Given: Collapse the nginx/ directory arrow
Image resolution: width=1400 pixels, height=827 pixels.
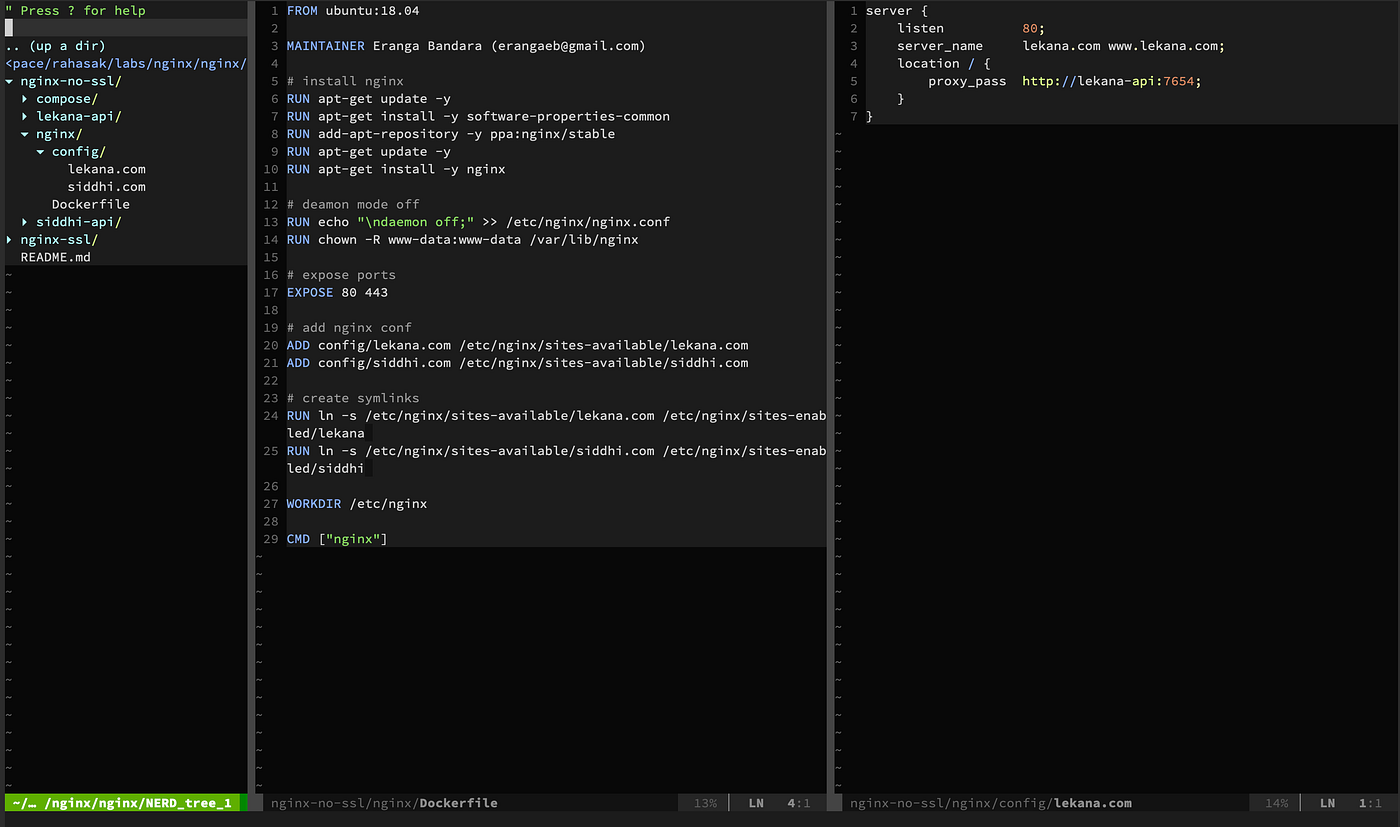Looking at the screenshot, I should point(25,134).
